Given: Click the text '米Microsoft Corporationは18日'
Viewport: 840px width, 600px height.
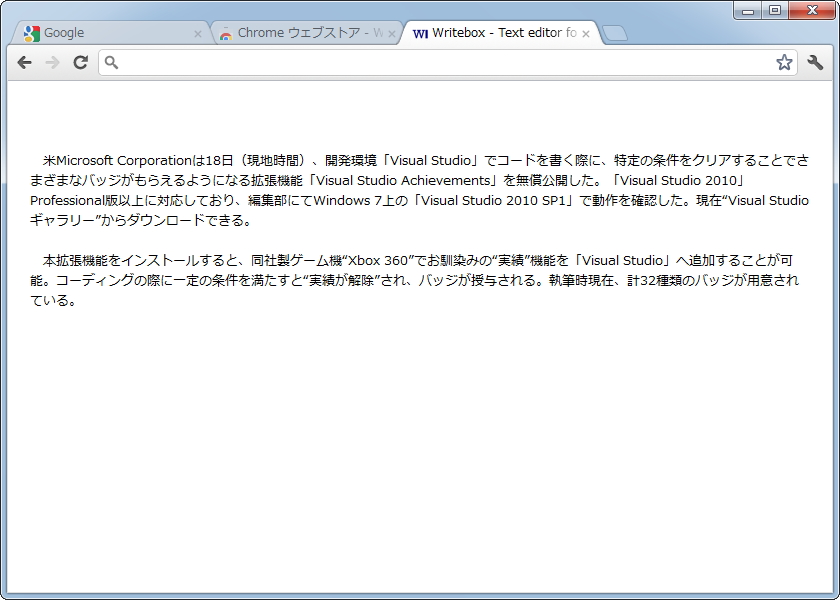Looking at the screenshot, I should tap(138, 160).
